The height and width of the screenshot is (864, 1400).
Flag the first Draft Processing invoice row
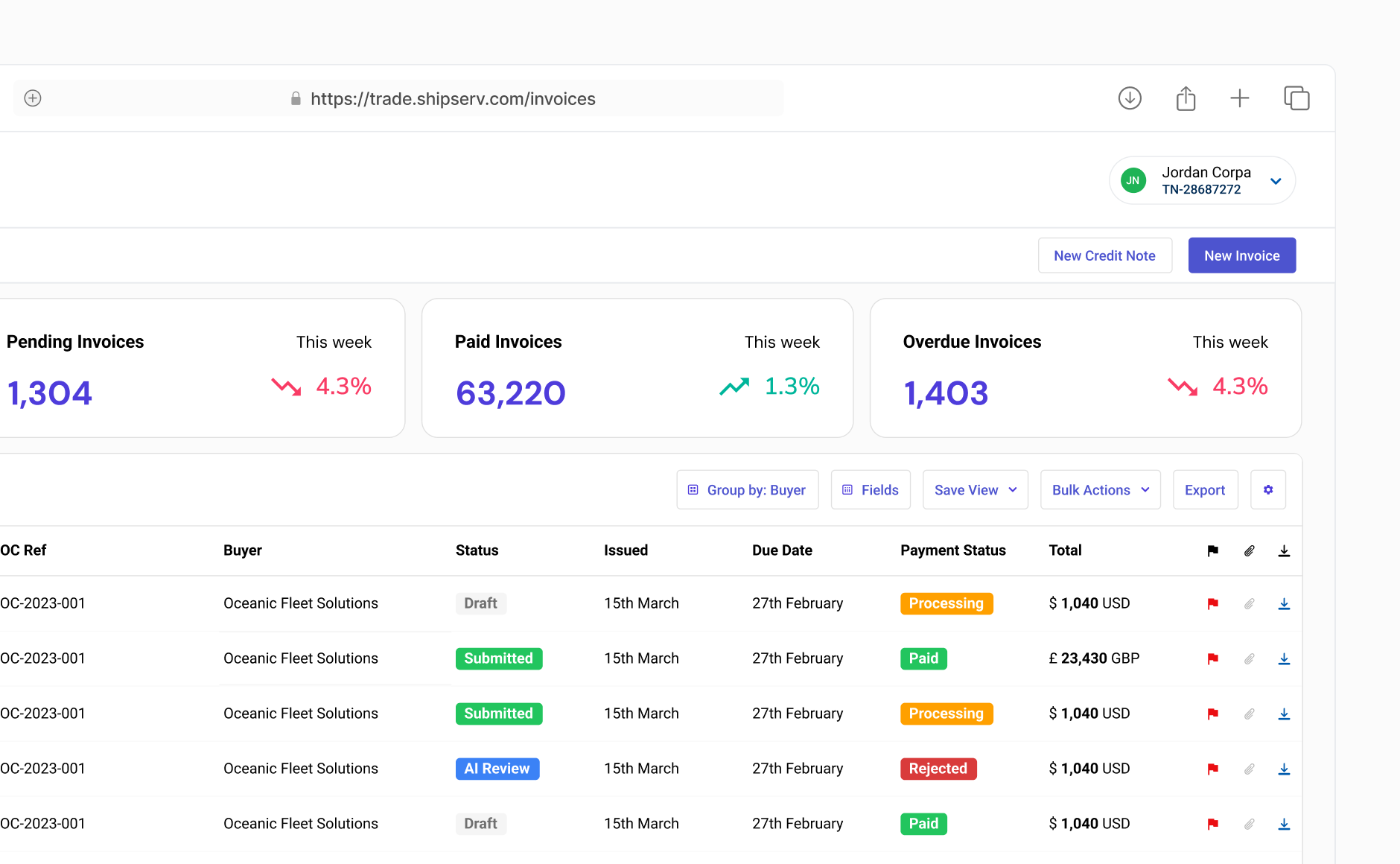(1213, 603)
